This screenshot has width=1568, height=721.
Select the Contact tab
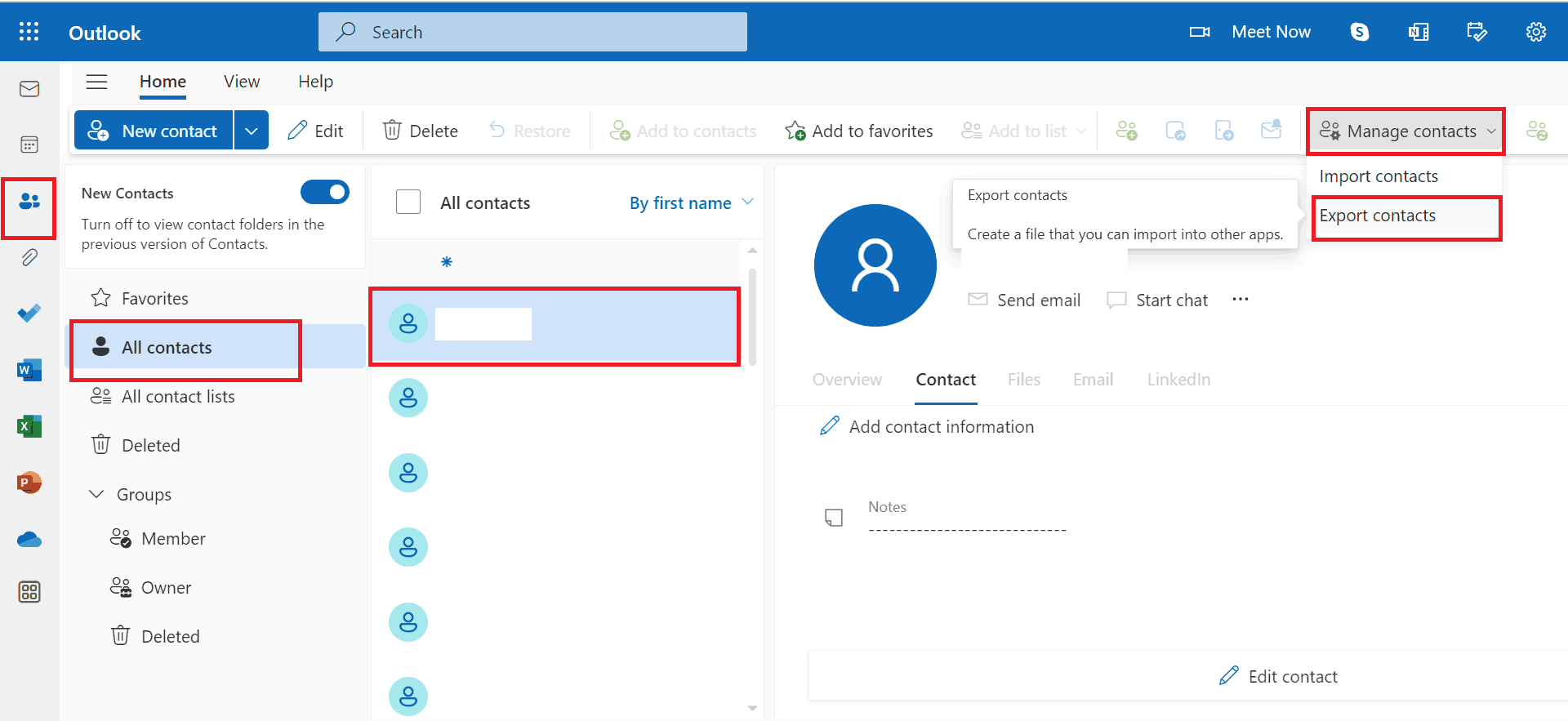(x=946, y=380)
